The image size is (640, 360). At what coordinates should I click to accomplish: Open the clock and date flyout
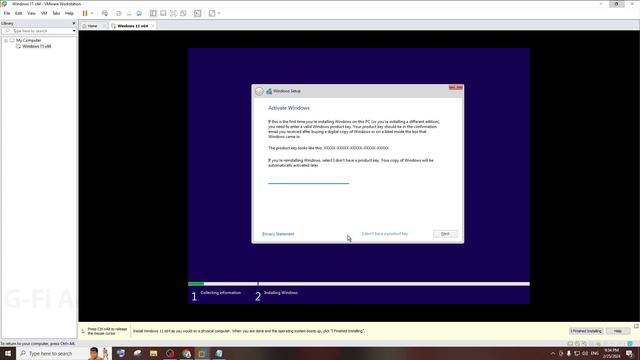[x=611, y=353]
